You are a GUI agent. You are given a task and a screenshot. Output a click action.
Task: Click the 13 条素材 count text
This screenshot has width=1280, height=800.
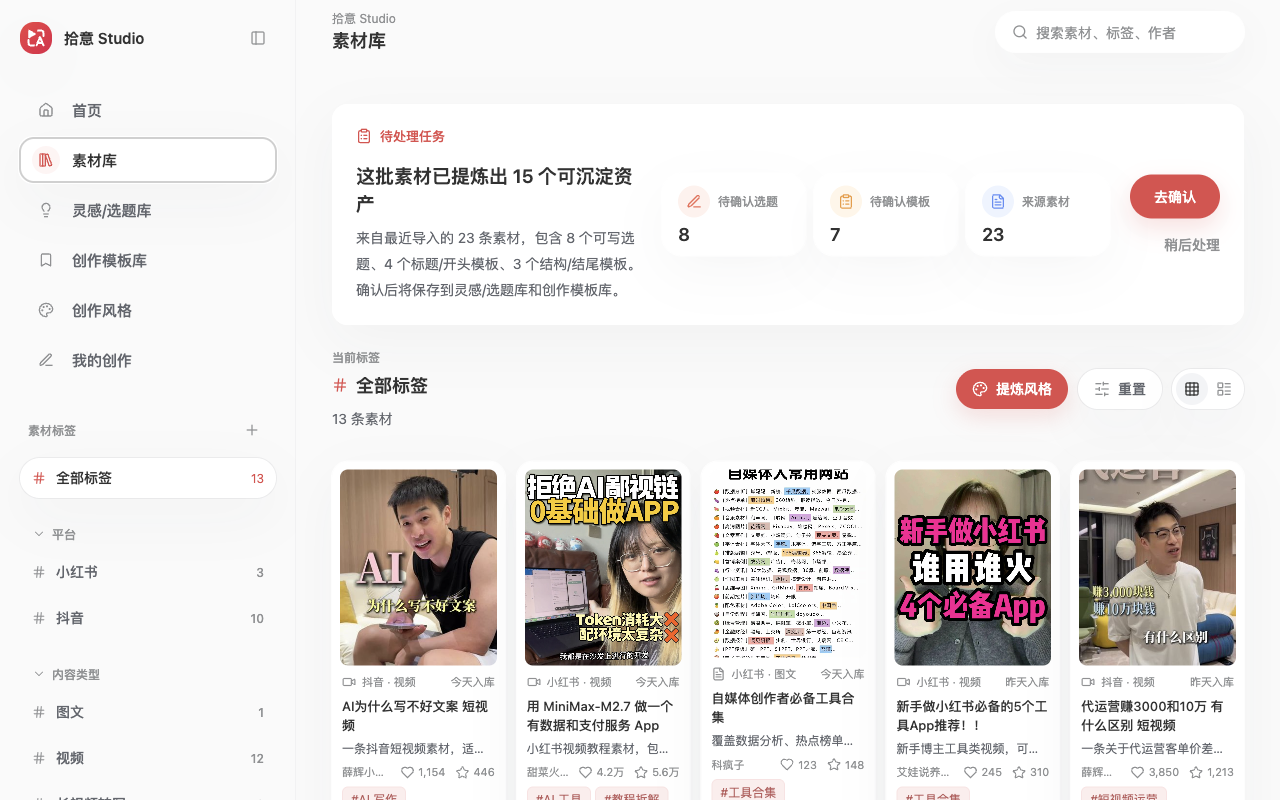click(x=362, y=419)
